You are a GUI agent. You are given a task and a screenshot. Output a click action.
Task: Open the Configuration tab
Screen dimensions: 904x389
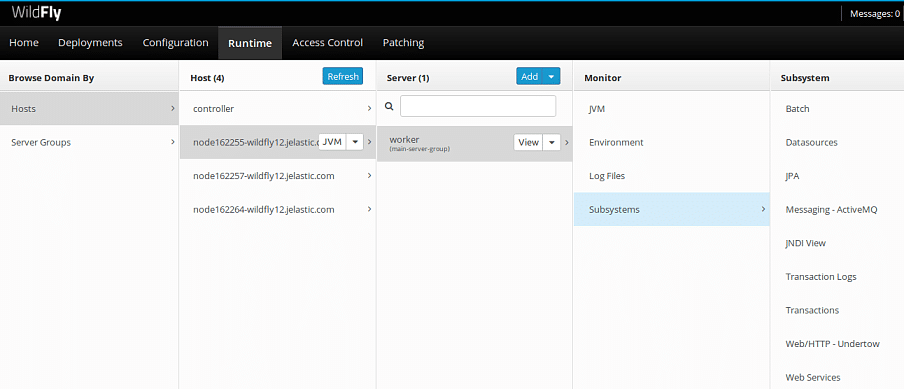click(x=175, y=43)
